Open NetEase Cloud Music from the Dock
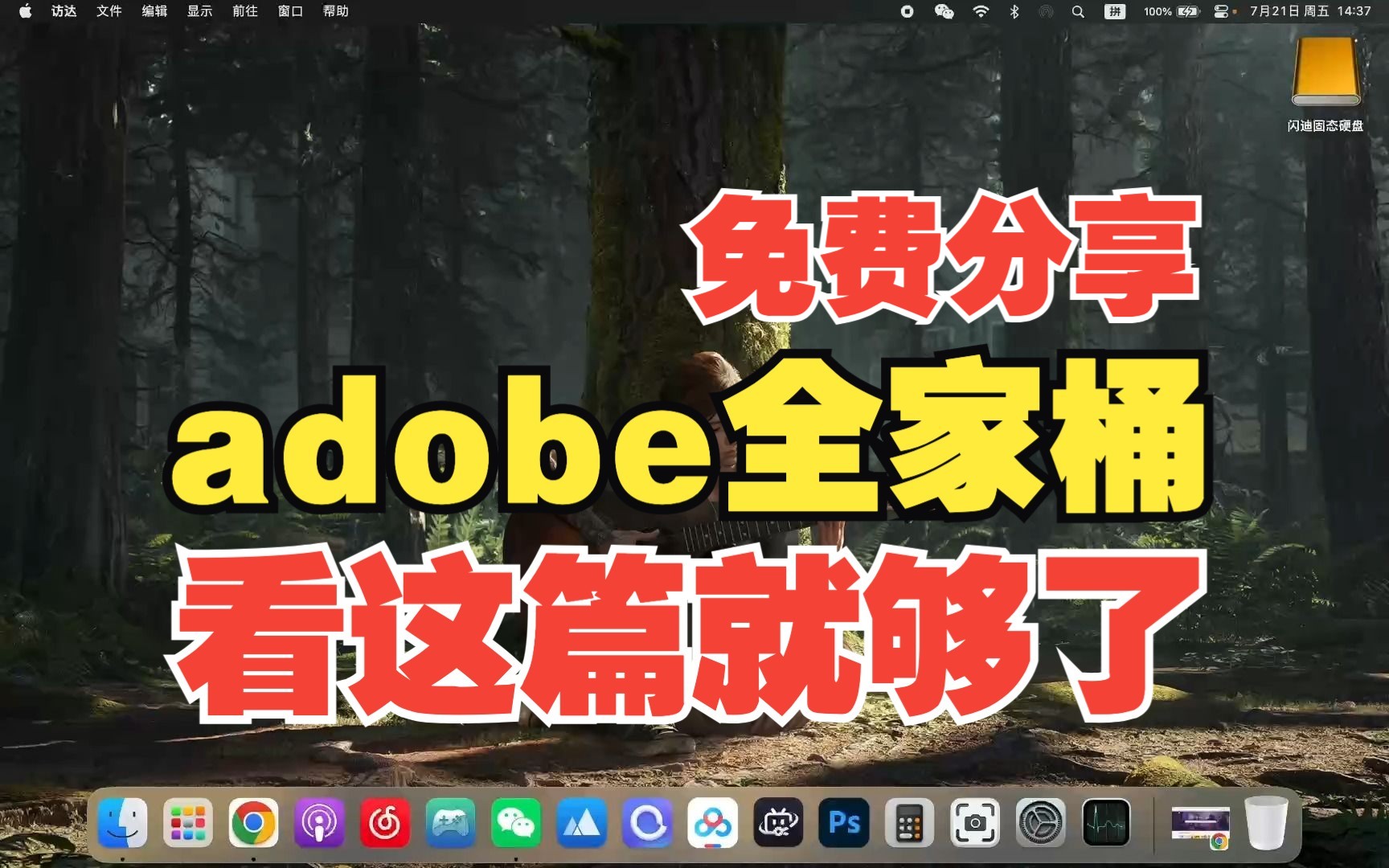Viewport: 1389px width, 868px height. [385, 823]
